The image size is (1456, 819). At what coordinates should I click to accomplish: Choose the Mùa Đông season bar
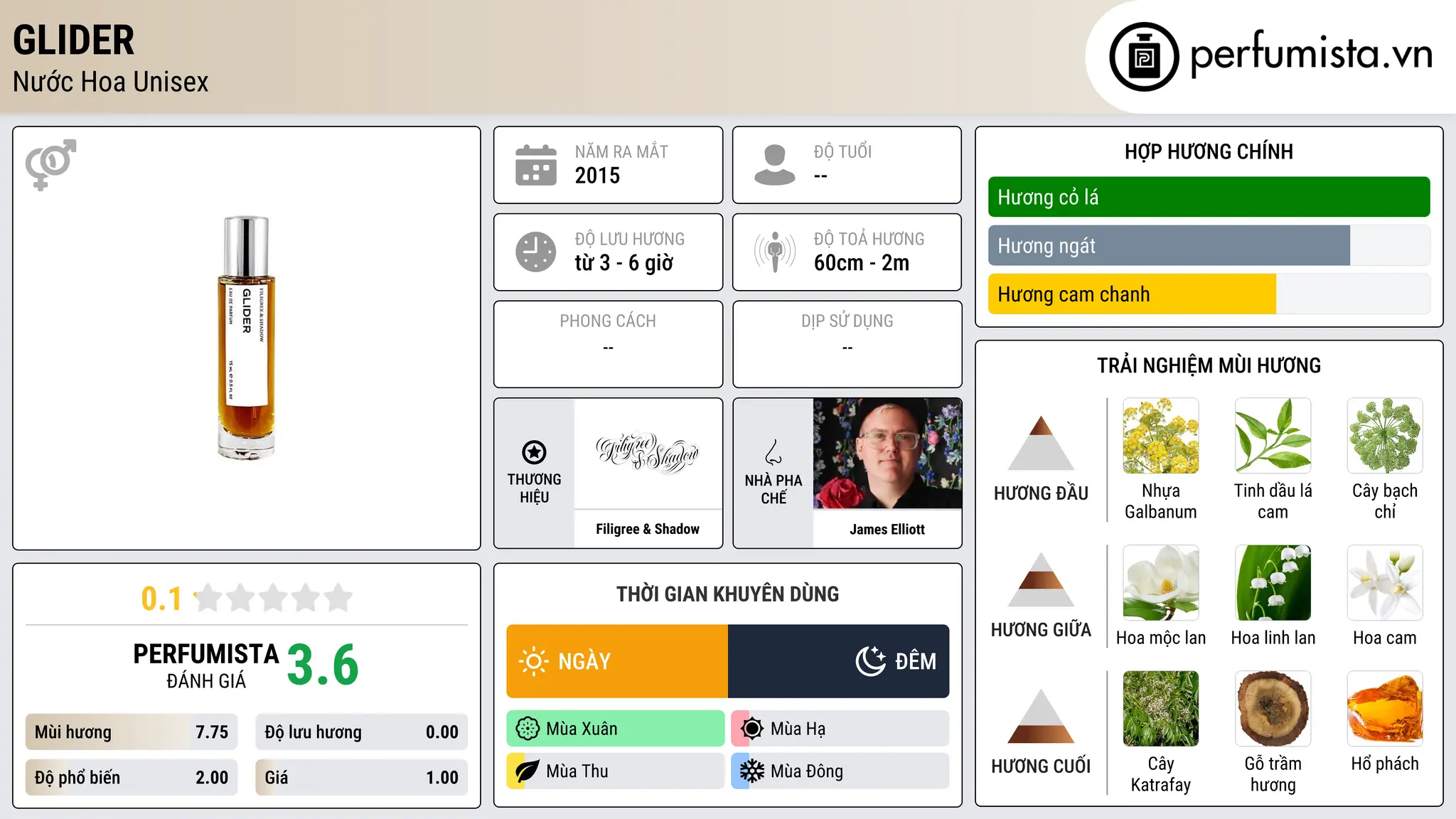tap(840, 771)
